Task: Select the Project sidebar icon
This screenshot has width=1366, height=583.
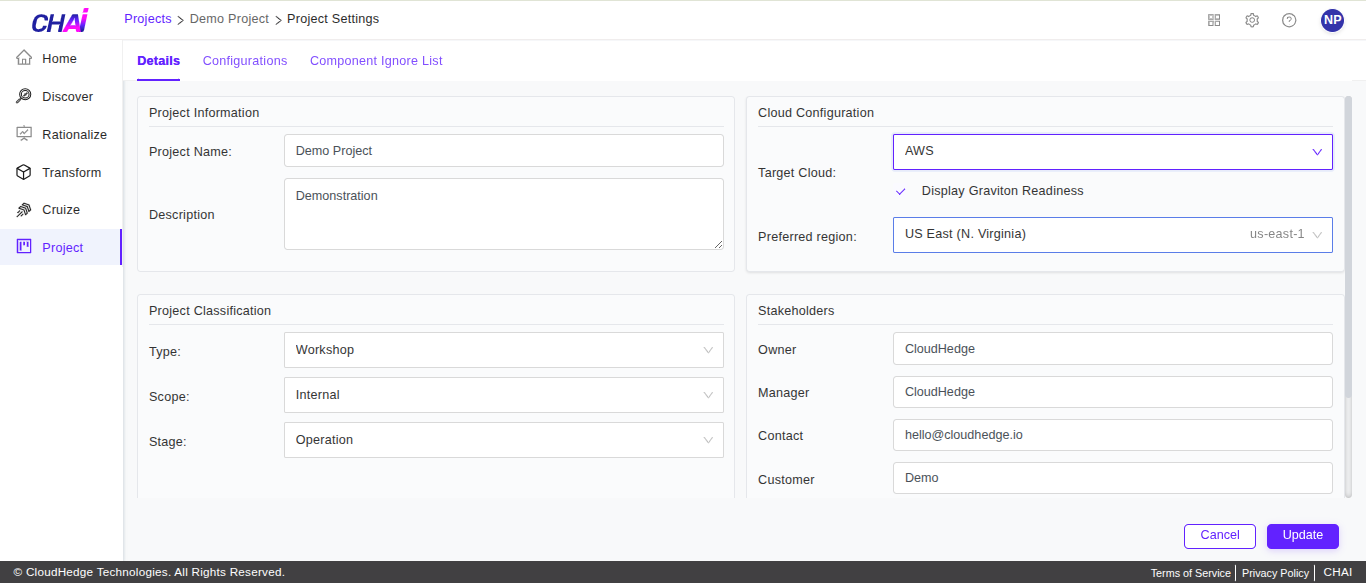Action: tap(24, 247)
